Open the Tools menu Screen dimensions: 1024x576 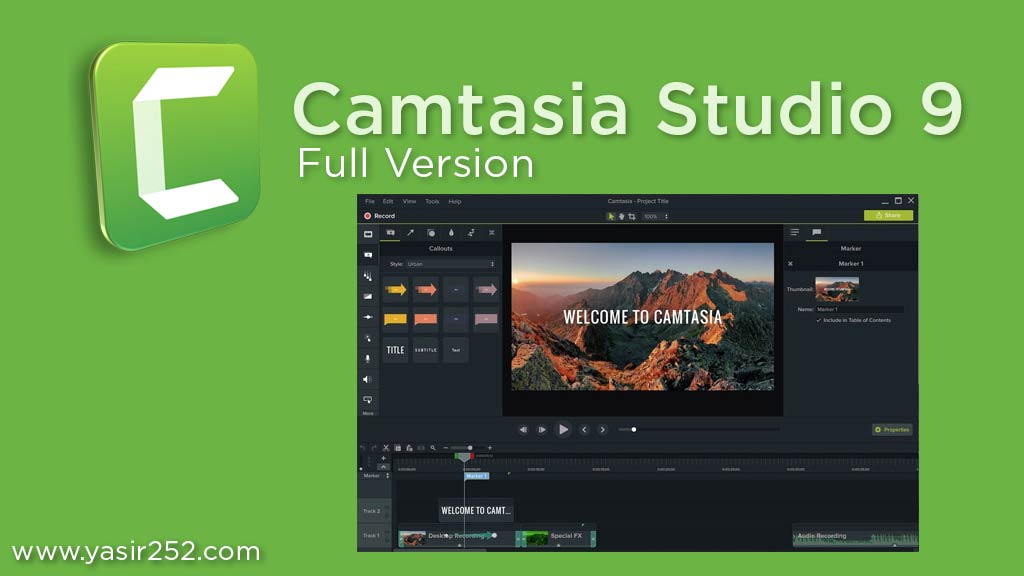tap(432, 201)
